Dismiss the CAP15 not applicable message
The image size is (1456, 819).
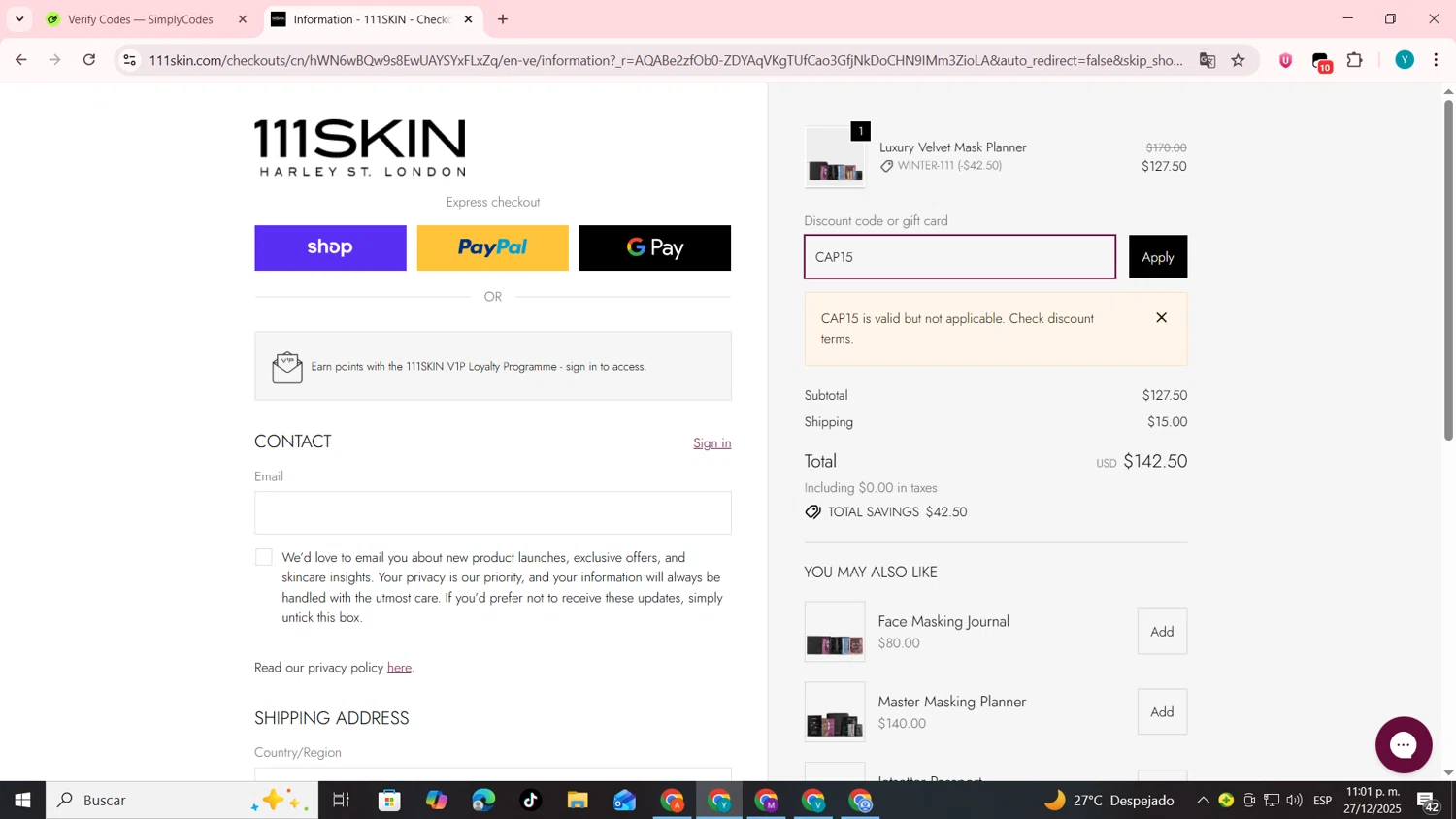click(1161, 318)
